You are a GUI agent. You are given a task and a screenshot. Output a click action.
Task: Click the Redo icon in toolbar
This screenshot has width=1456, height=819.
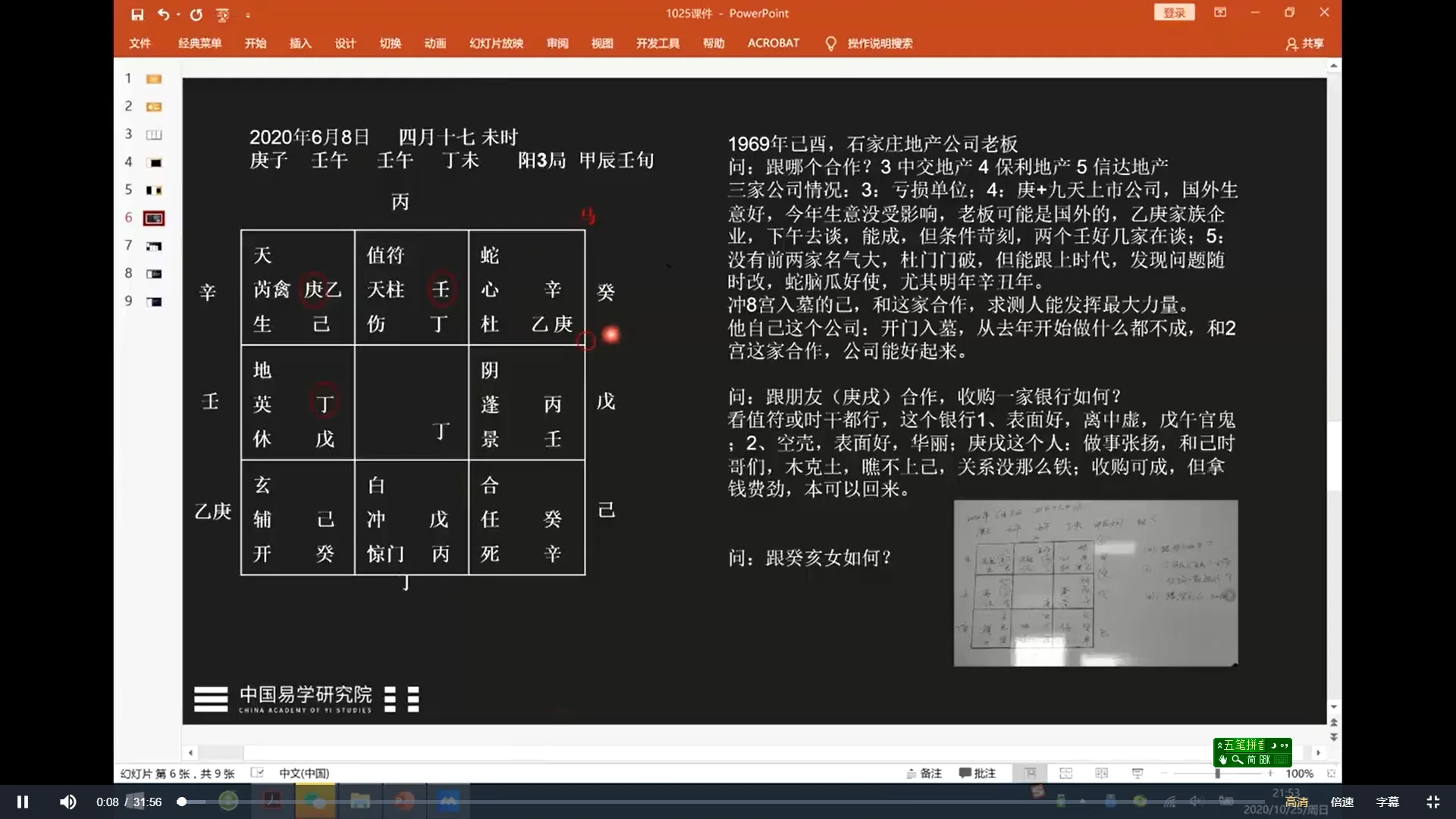coord(196,13)
